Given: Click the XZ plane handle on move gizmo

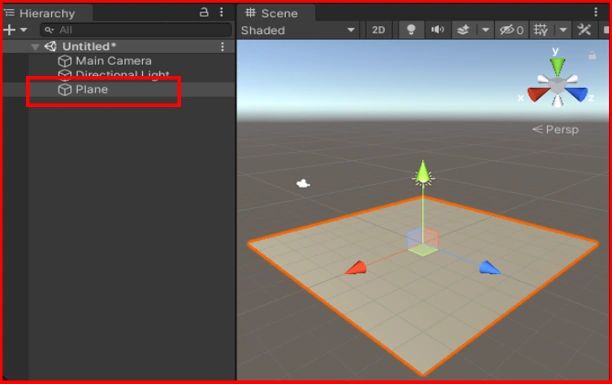Looking at the screenshot, I should [423, 250].
